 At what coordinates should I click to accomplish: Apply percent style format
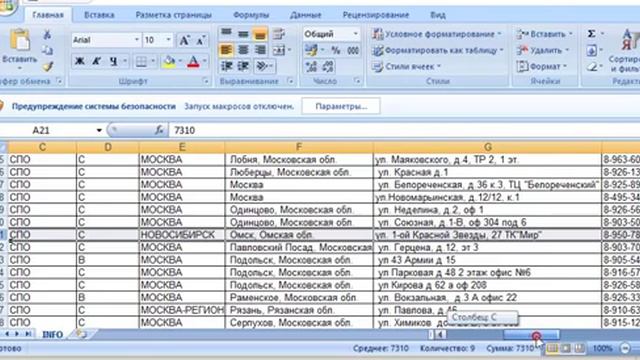tap(336, 50)
